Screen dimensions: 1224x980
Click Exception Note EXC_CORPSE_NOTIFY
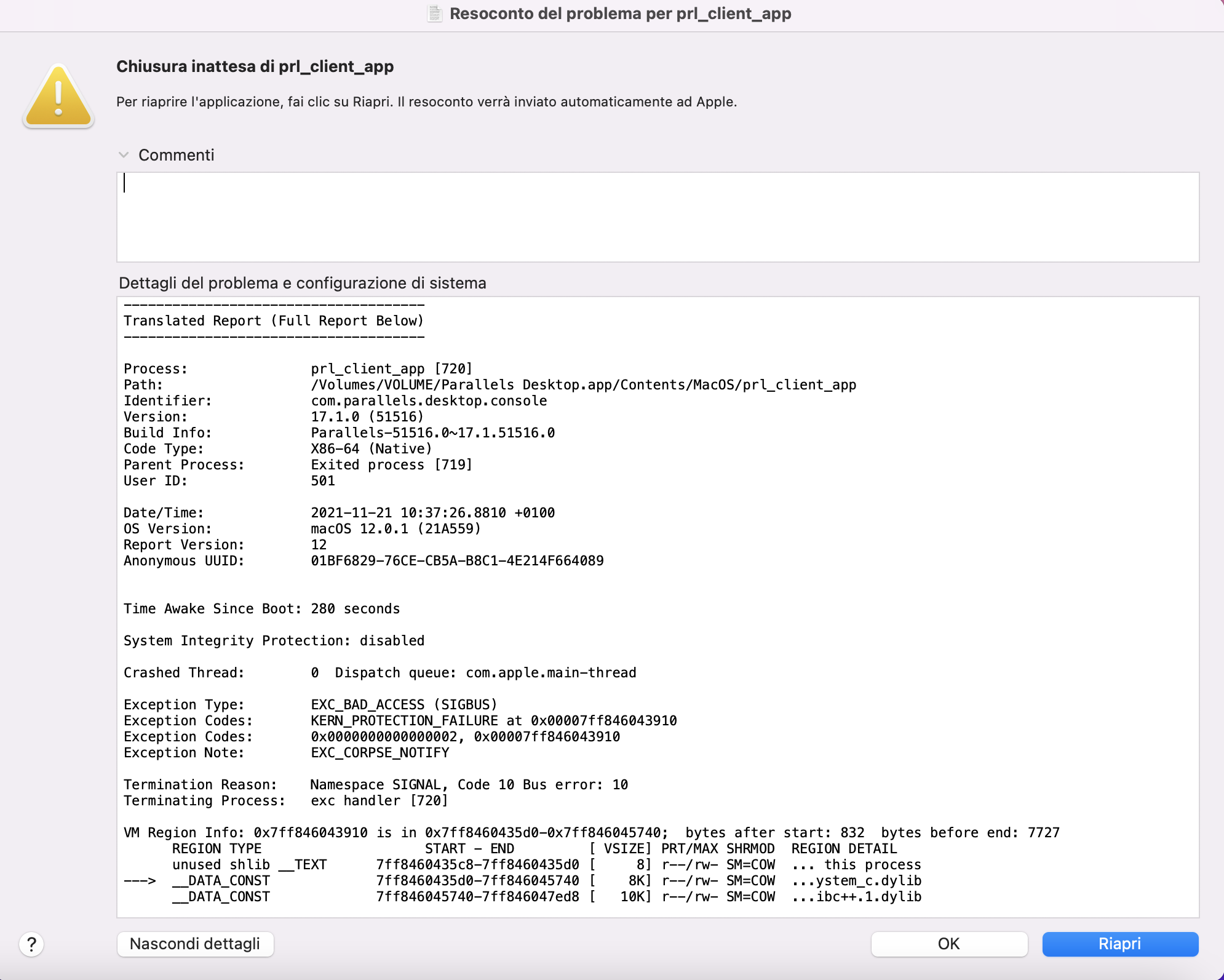(286, 753)
